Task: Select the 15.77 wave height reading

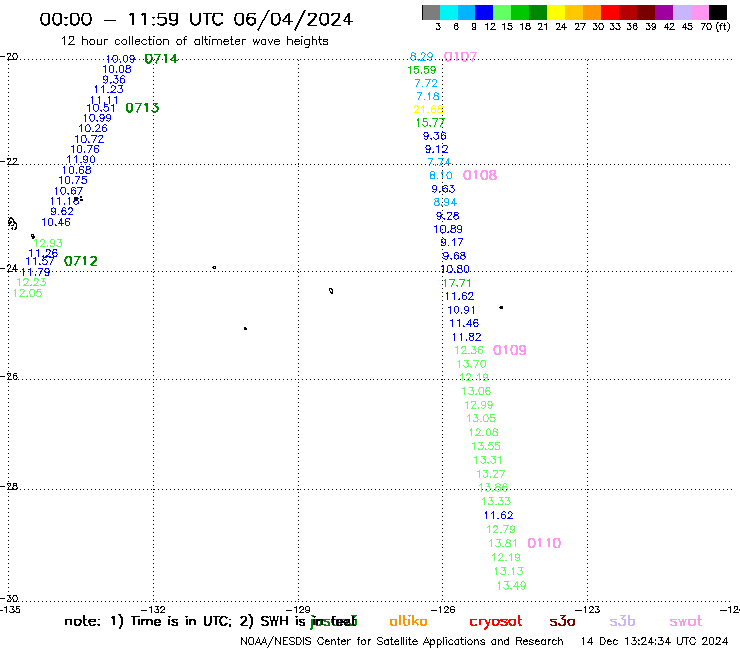Action: (430, 122)
